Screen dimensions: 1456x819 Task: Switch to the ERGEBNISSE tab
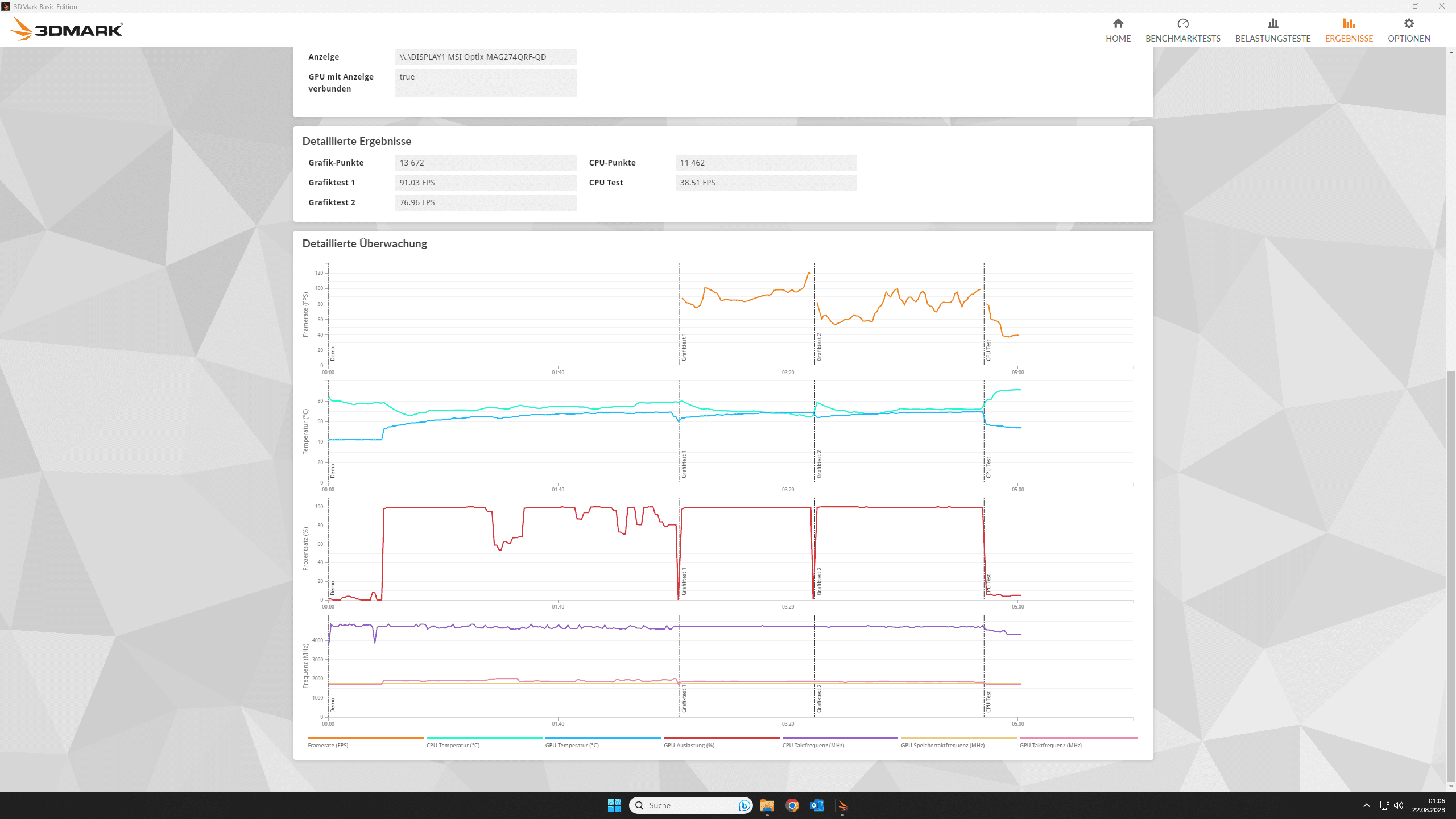[1349, 30]
